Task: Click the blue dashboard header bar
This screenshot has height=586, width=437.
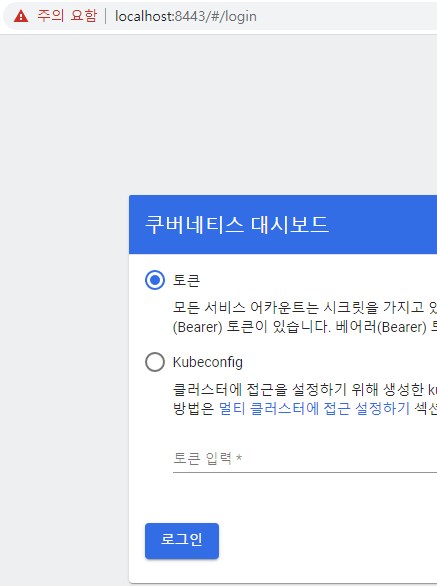Action: (283, 224)
